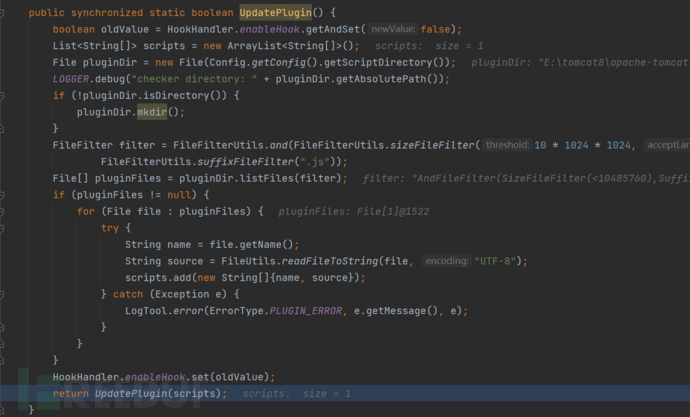
Task: Click the "checker directory: " string literal
Action: [x=194, y=79]
